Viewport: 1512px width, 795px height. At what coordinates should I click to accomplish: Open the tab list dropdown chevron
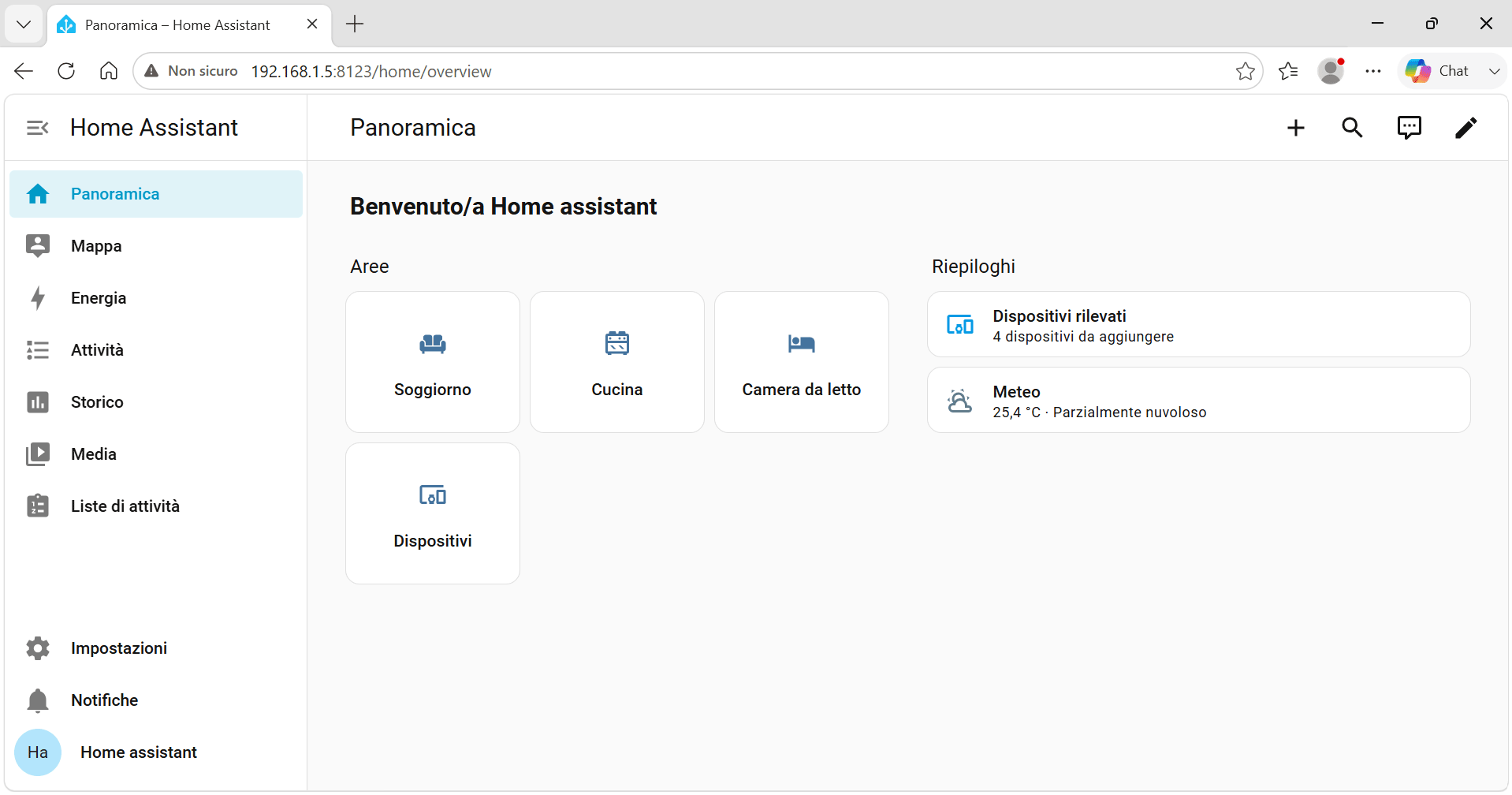pyautogui.click(x=24, y=24)
